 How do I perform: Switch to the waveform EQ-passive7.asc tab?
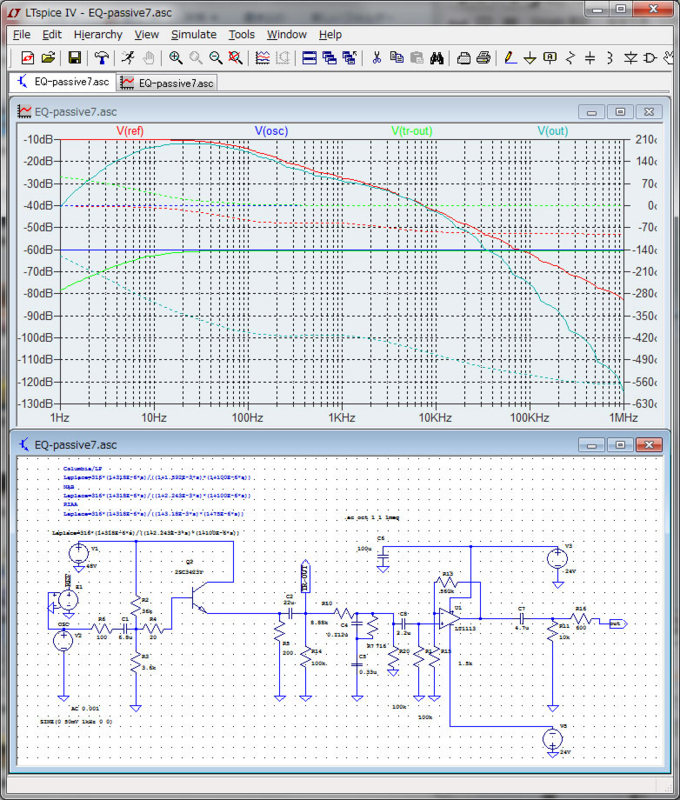tap(167, 83)
